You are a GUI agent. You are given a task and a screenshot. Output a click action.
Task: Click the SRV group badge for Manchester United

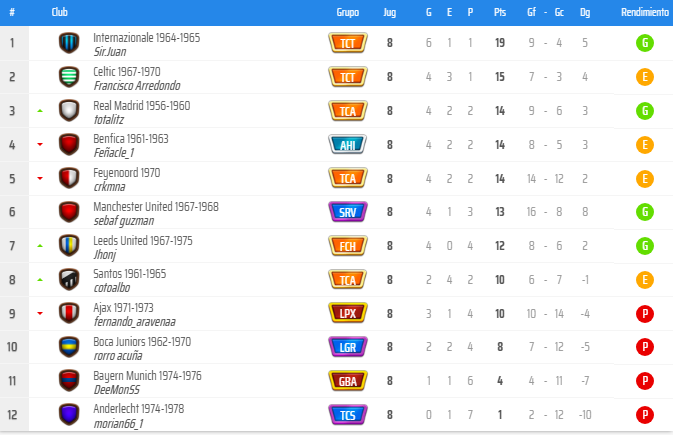click(348, 212)
